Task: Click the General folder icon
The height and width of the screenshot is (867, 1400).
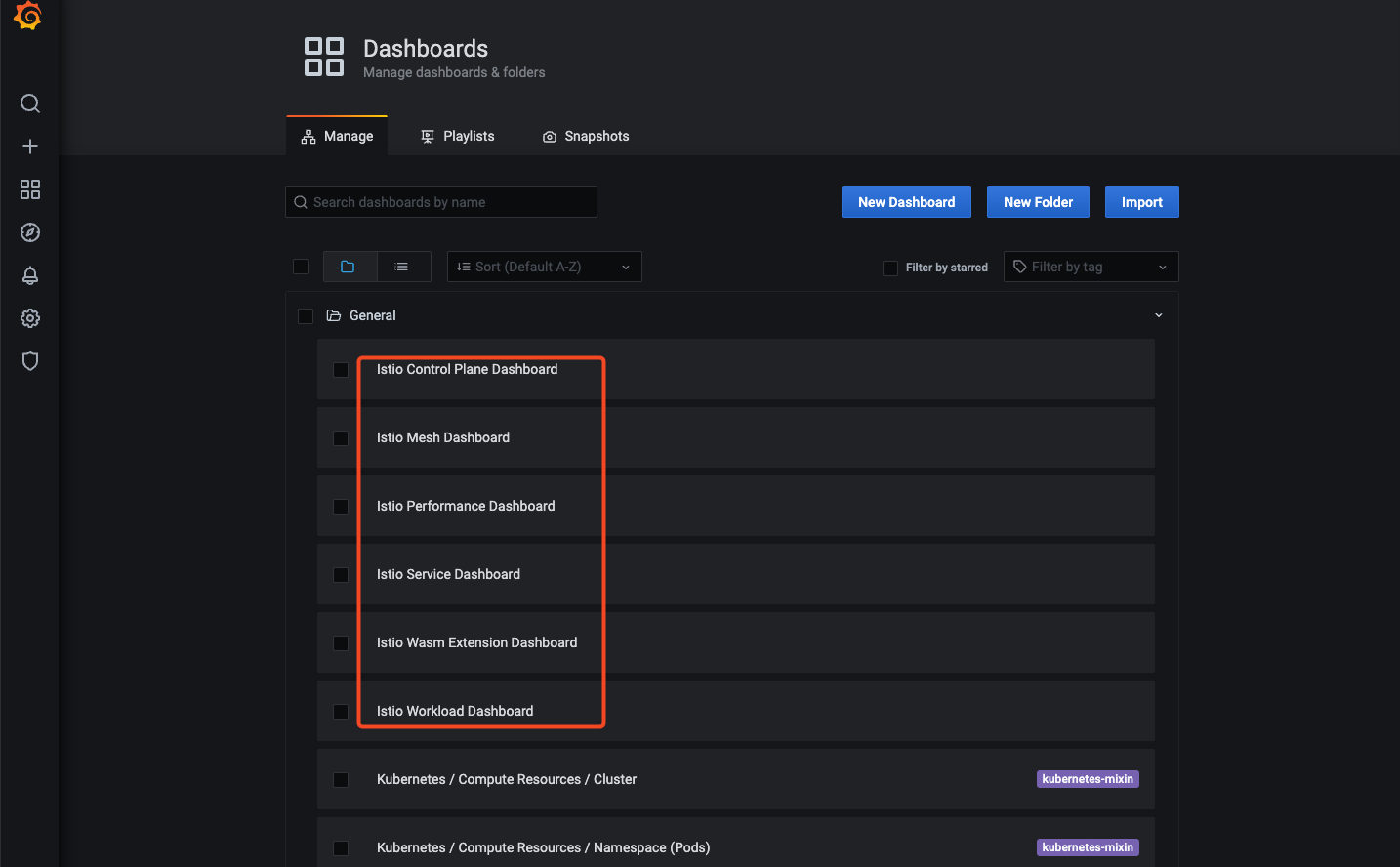Action: pos(334,315)
